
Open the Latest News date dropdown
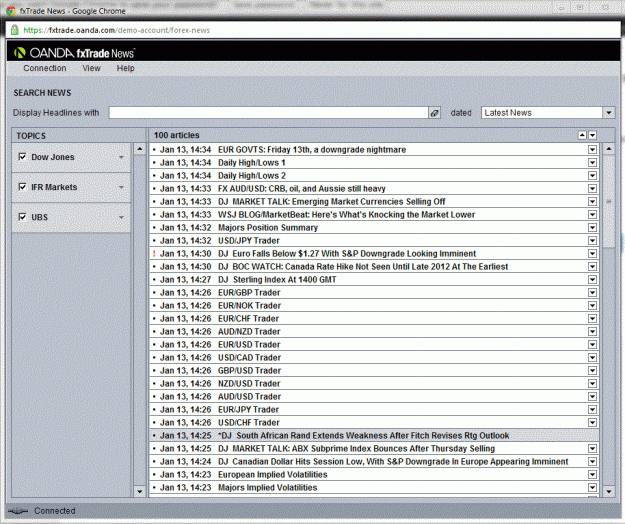pos(608,113)
